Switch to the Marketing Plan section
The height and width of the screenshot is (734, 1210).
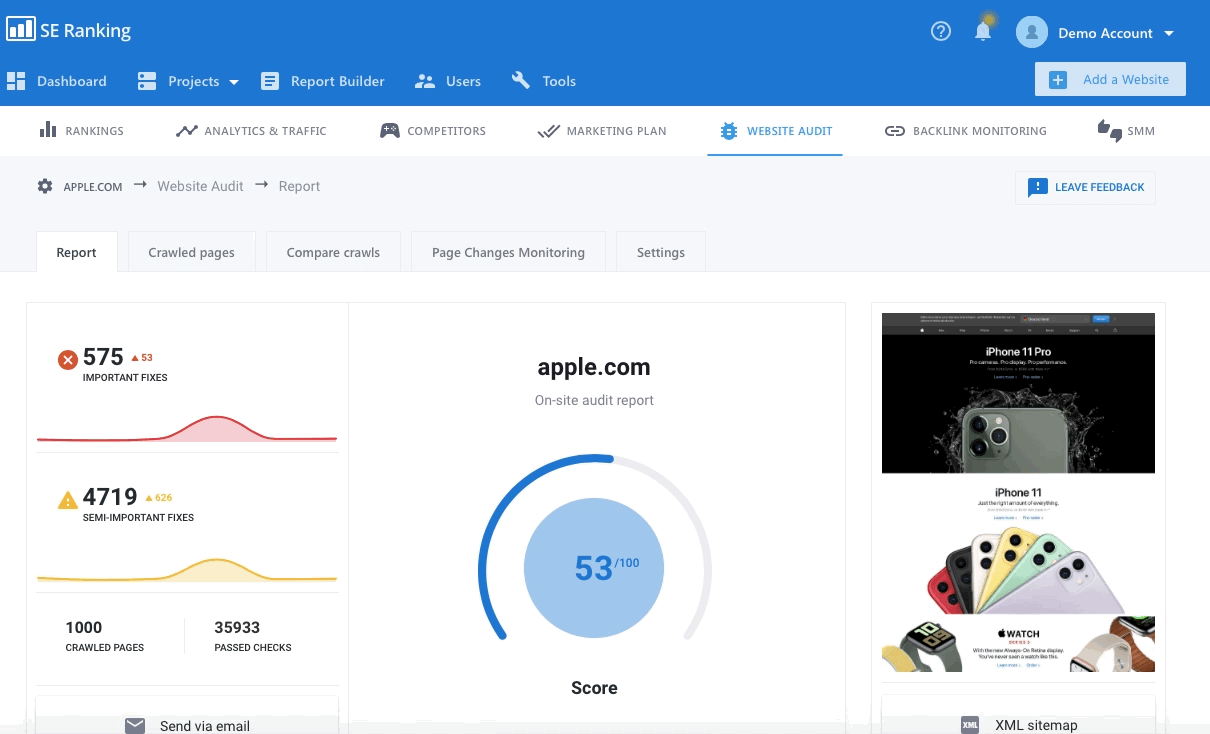[x=616, y=131]
